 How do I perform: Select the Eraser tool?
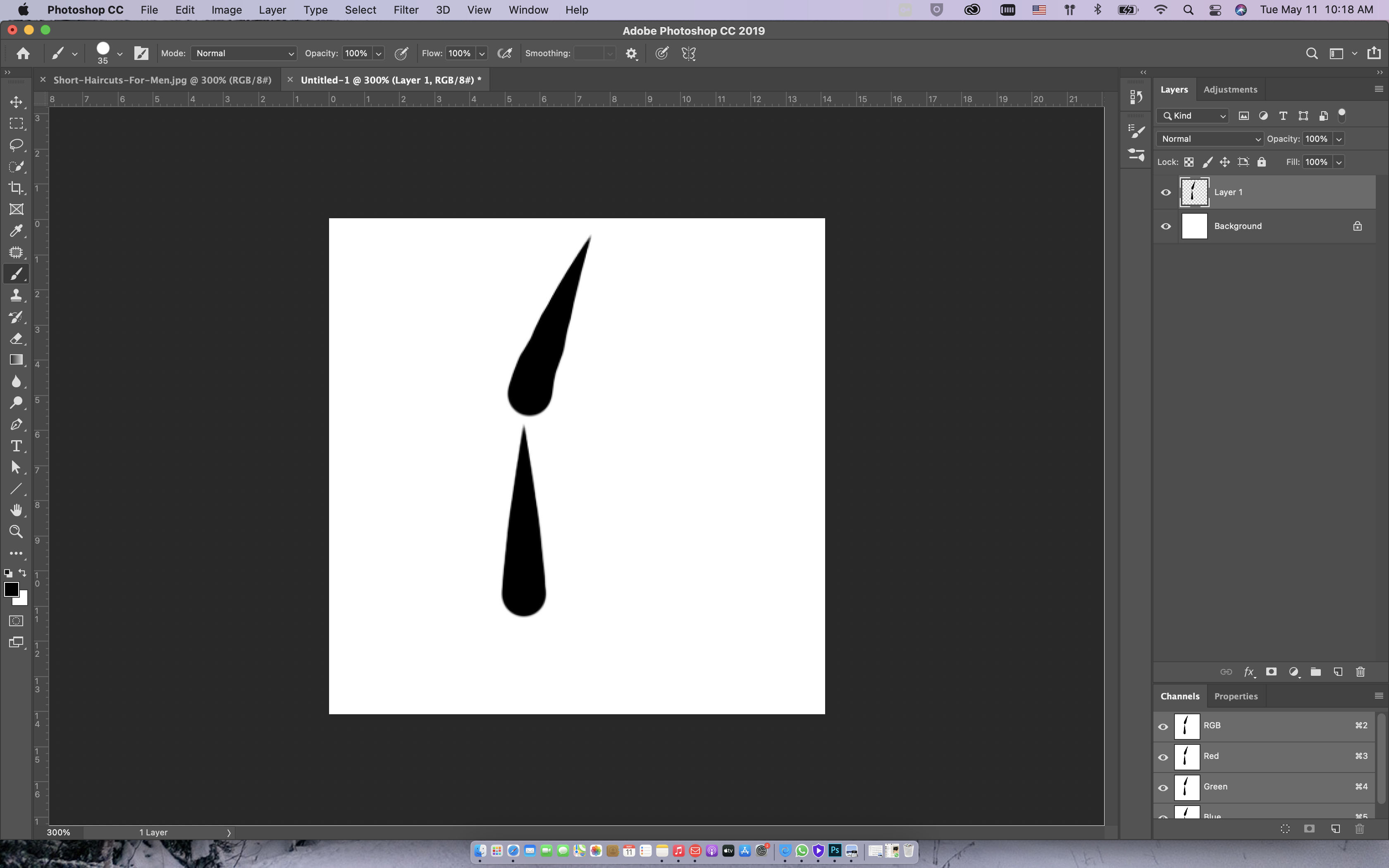[x=16, y=338]
